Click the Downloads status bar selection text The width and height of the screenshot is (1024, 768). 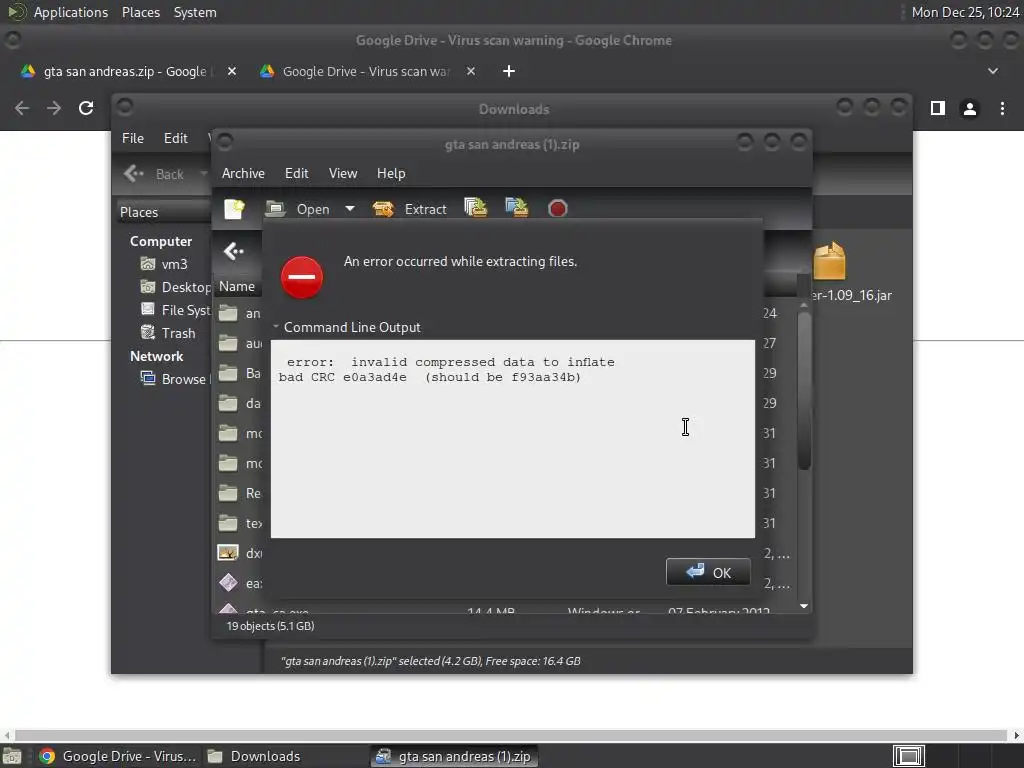430,661
